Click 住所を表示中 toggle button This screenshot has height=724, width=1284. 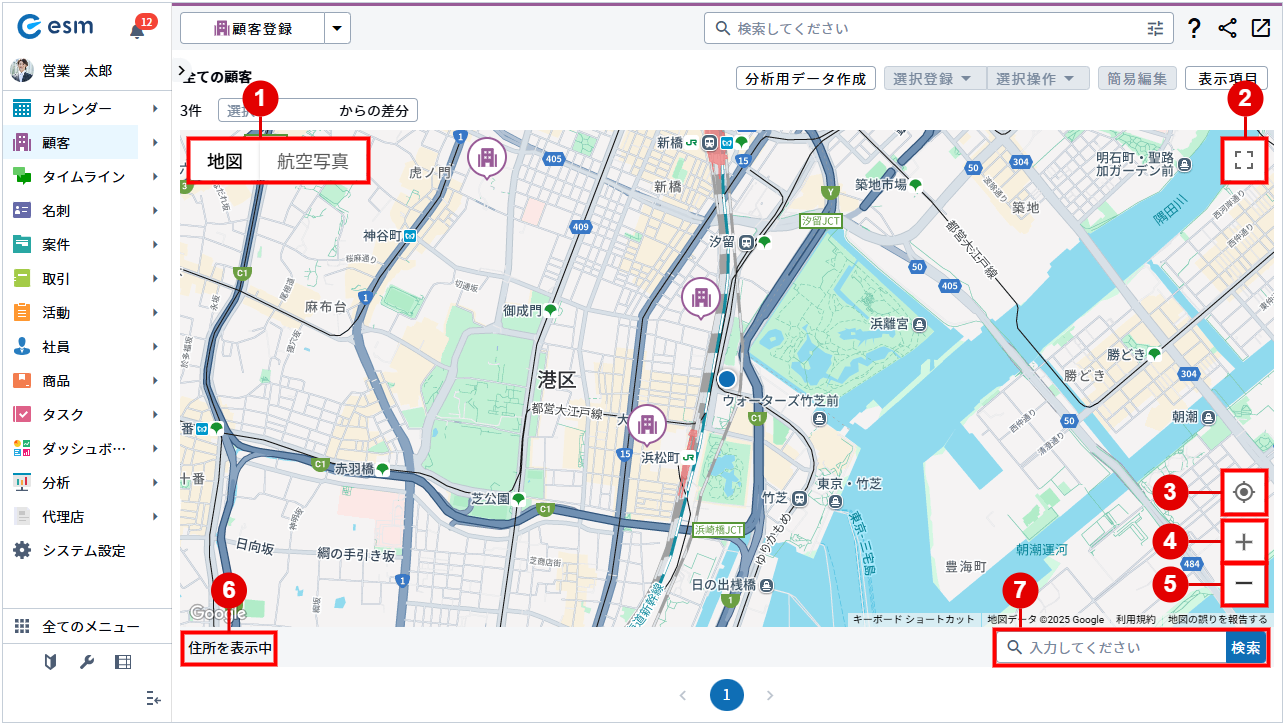pos(230,648)
